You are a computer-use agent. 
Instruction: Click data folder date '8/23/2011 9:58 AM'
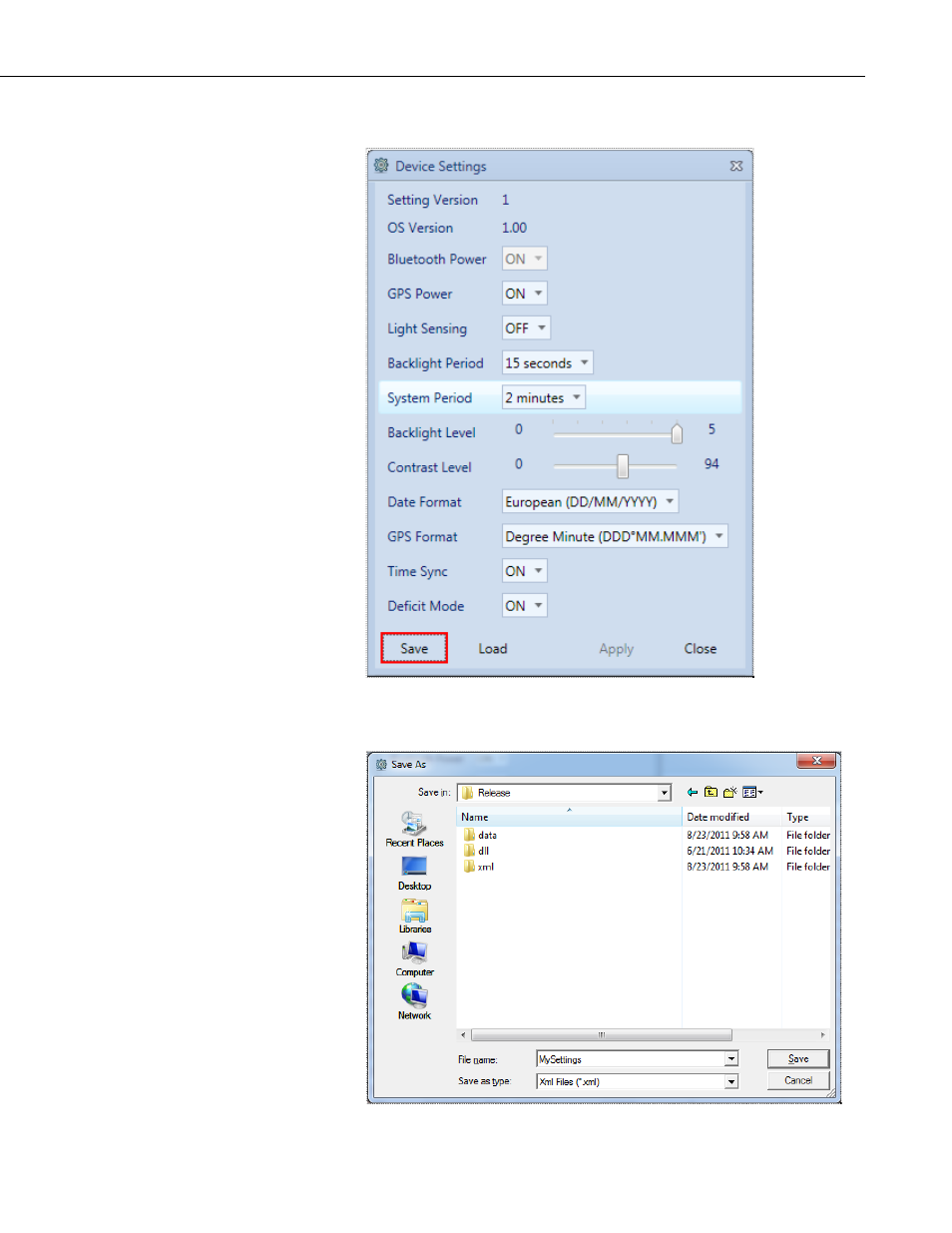(x=727, y=835)
